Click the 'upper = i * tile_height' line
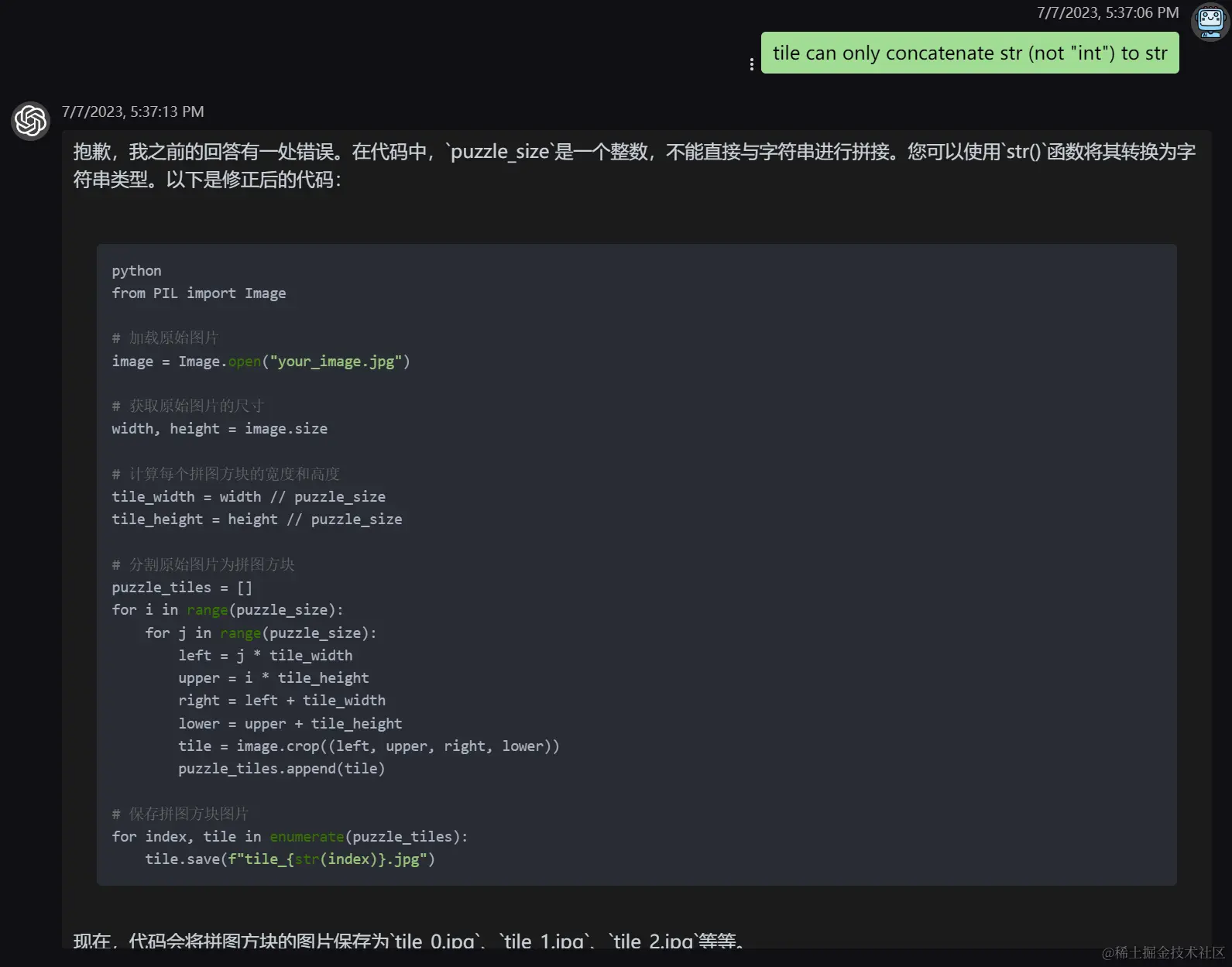1232x967 pixels. click(273, 678)
